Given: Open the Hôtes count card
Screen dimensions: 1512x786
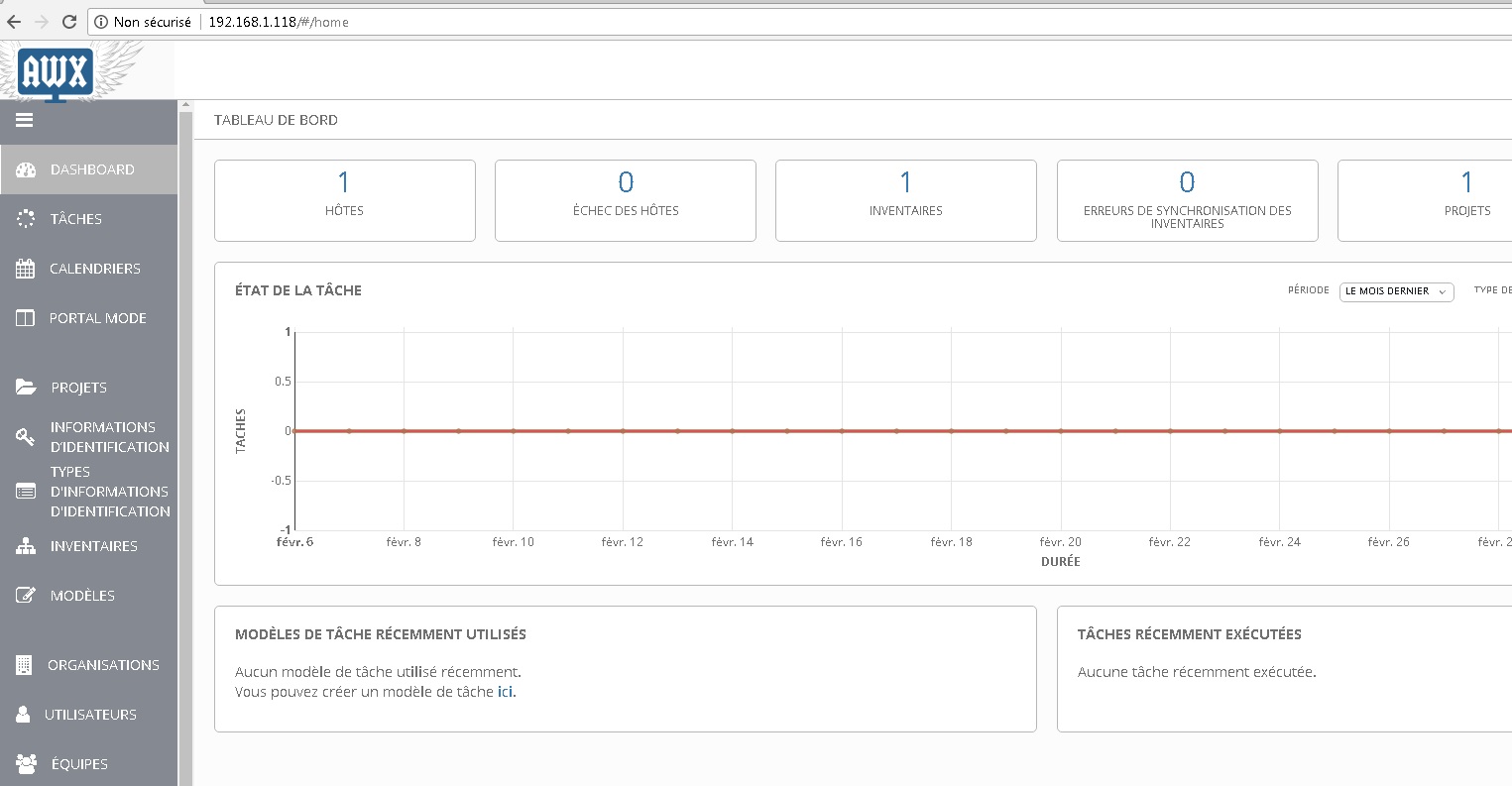Looking at the screenshot, I should [344, 198].
